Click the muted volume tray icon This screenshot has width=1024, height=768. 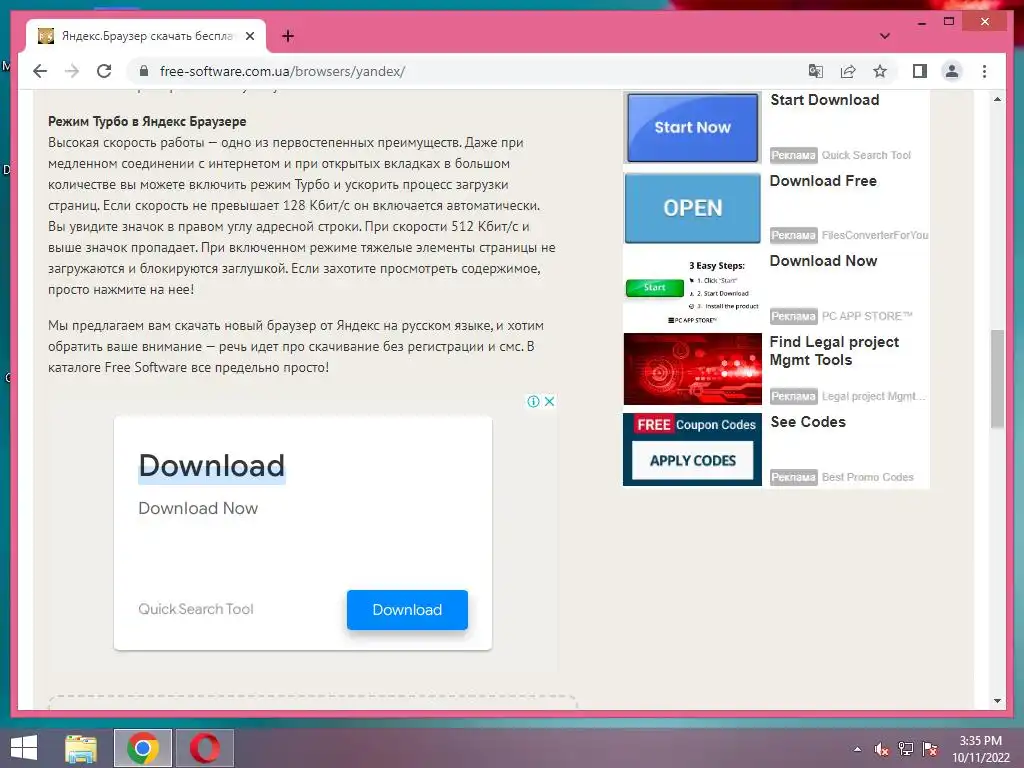(x=882, y=749)
